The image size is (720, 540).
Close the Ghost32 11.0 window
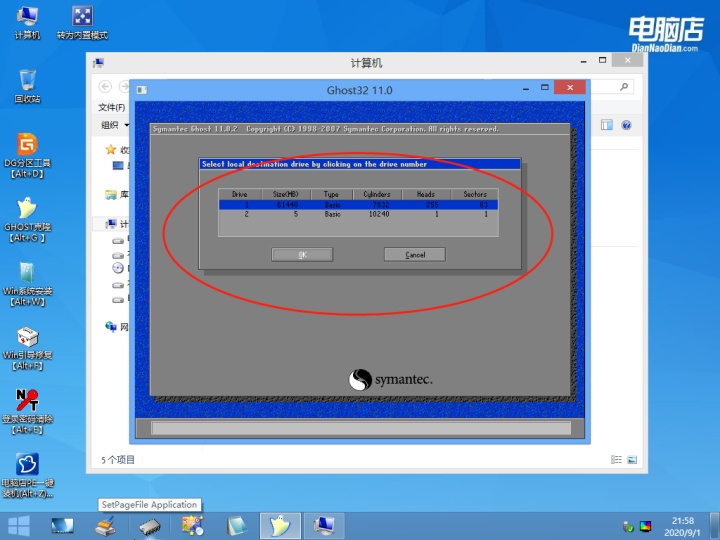click(570, 87)
